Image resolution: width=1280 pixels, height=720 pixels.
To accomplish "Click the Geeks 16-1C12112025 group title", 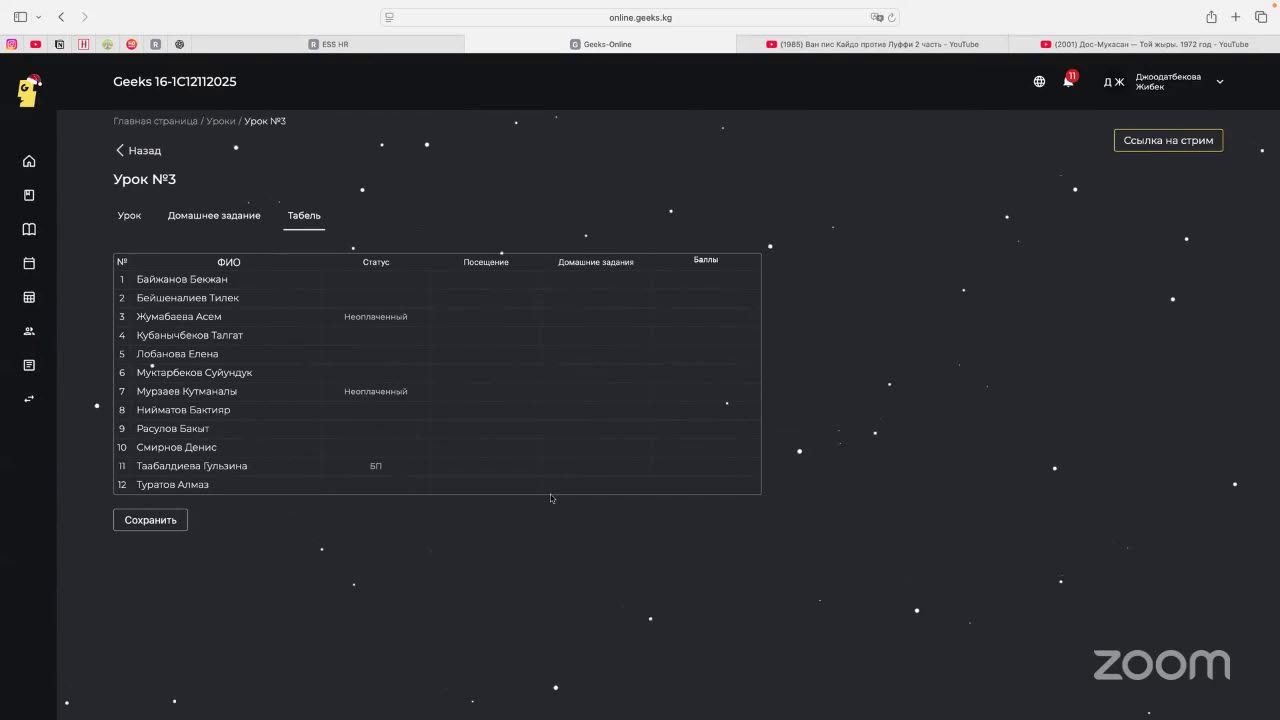I will click(175, 82).
